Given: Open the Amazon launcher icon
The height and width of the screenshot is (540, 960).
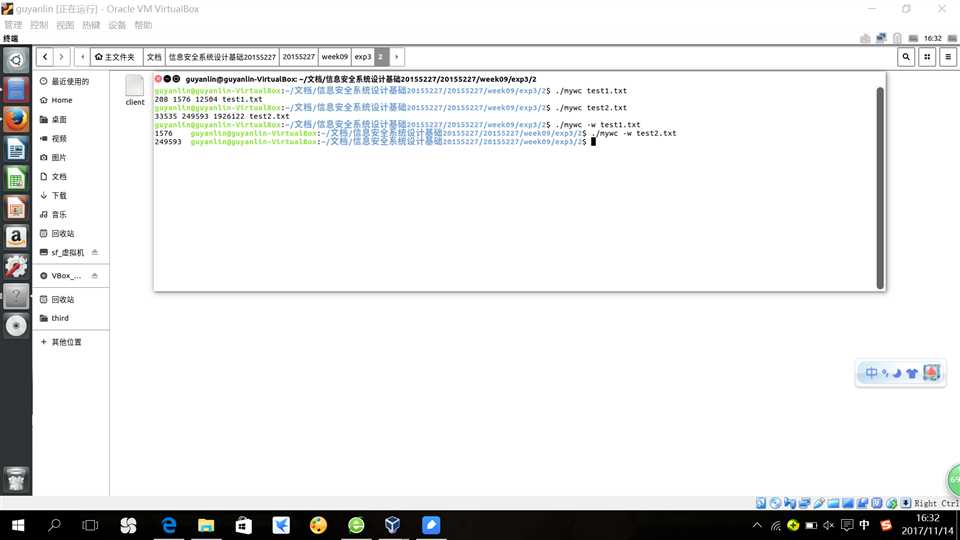Looking at the screenshot, I should [16, 237].
